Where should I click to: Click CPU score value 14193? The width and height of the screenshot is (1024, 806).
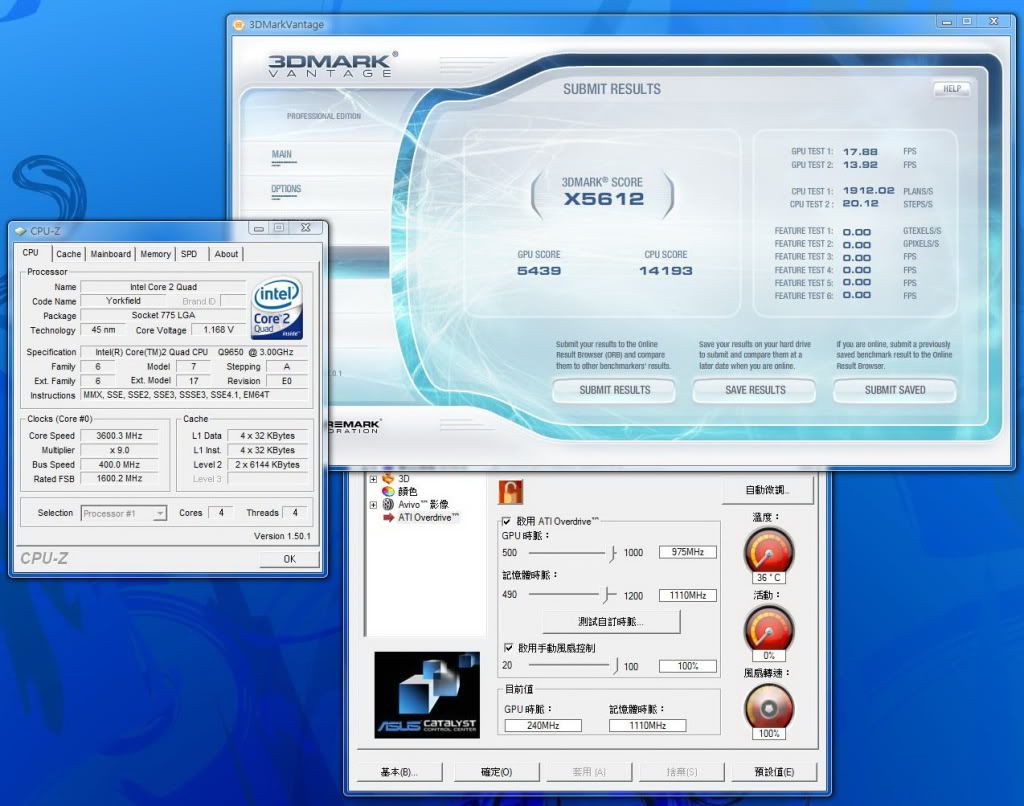[x=665, y=270]
